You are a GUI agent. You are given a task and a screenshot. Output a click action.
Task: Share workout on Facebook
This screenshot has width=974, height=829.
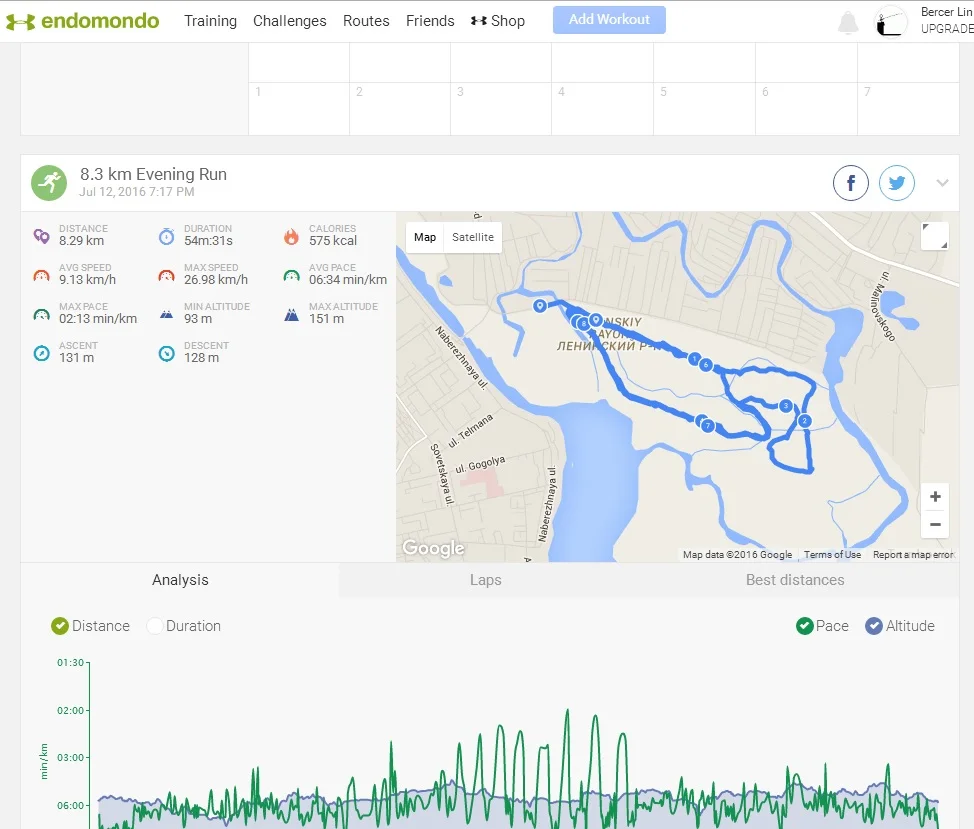click(851, 183)
